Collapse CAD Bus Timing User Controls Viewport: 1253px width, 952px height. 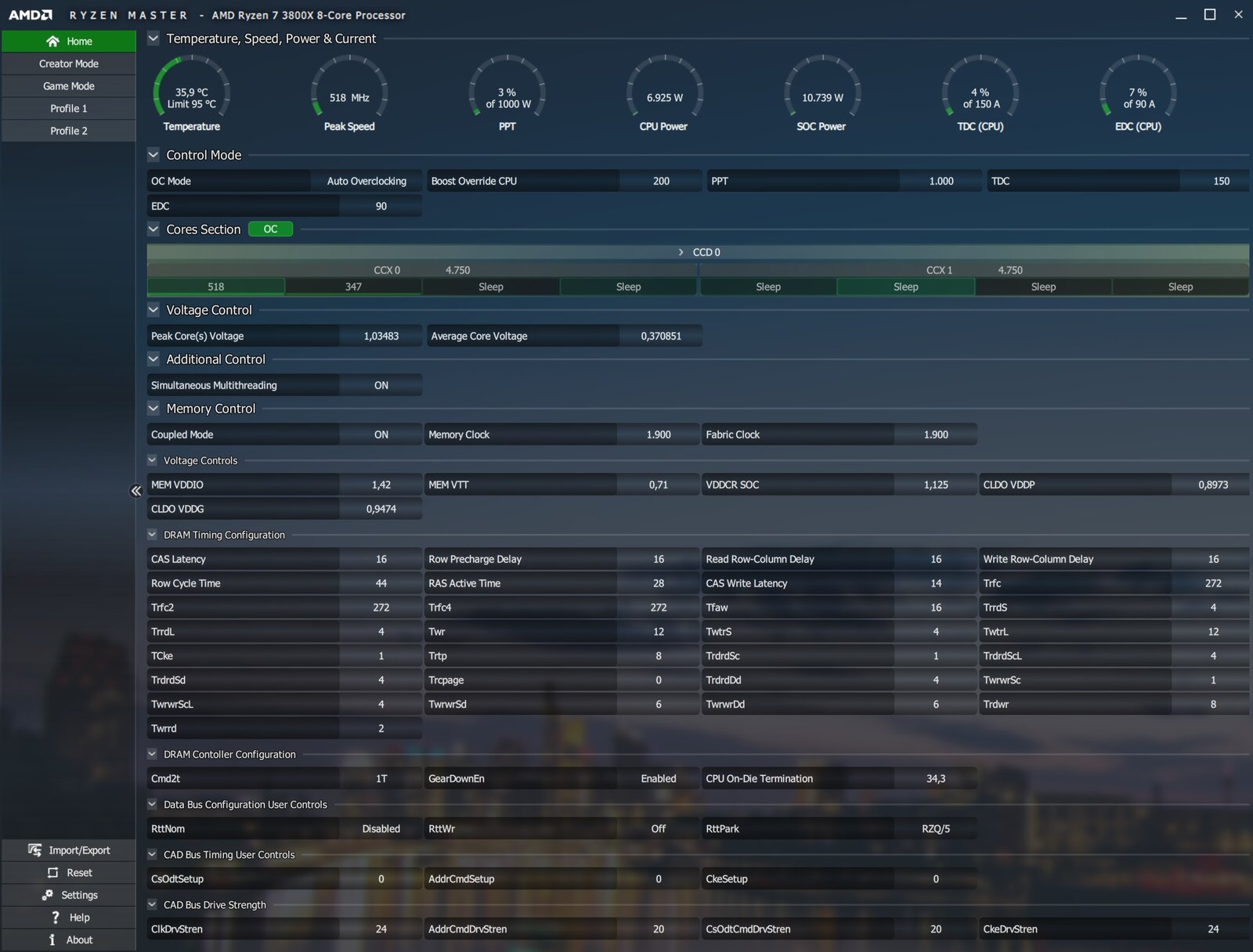point(152,854)
